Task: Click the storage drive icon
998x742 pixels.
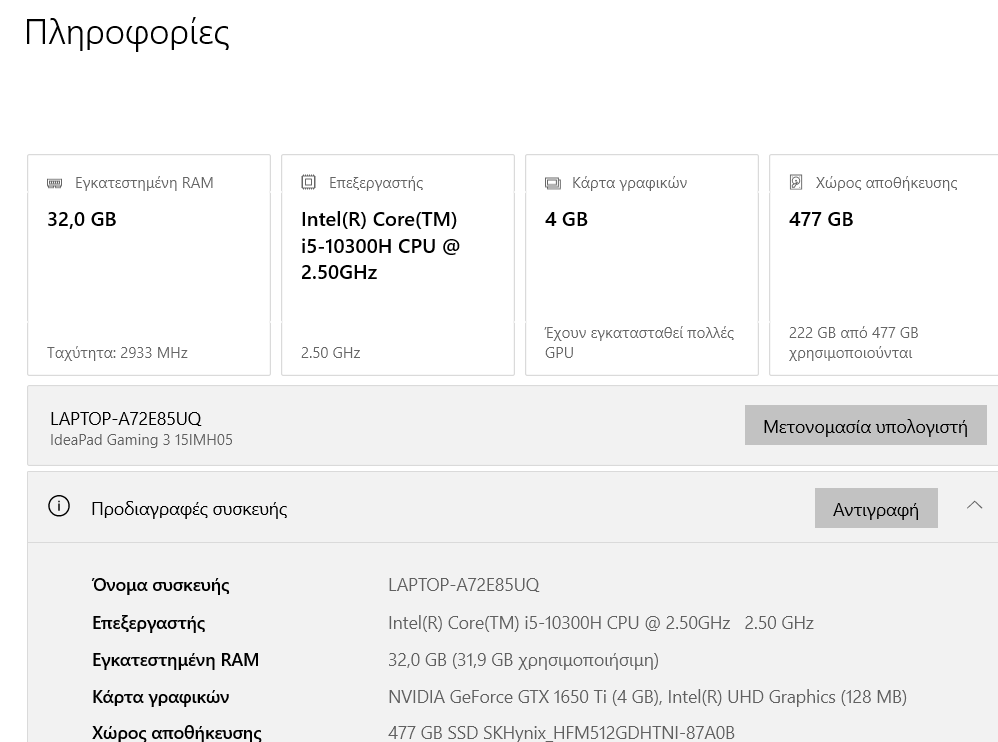Action: pos(796,183)
